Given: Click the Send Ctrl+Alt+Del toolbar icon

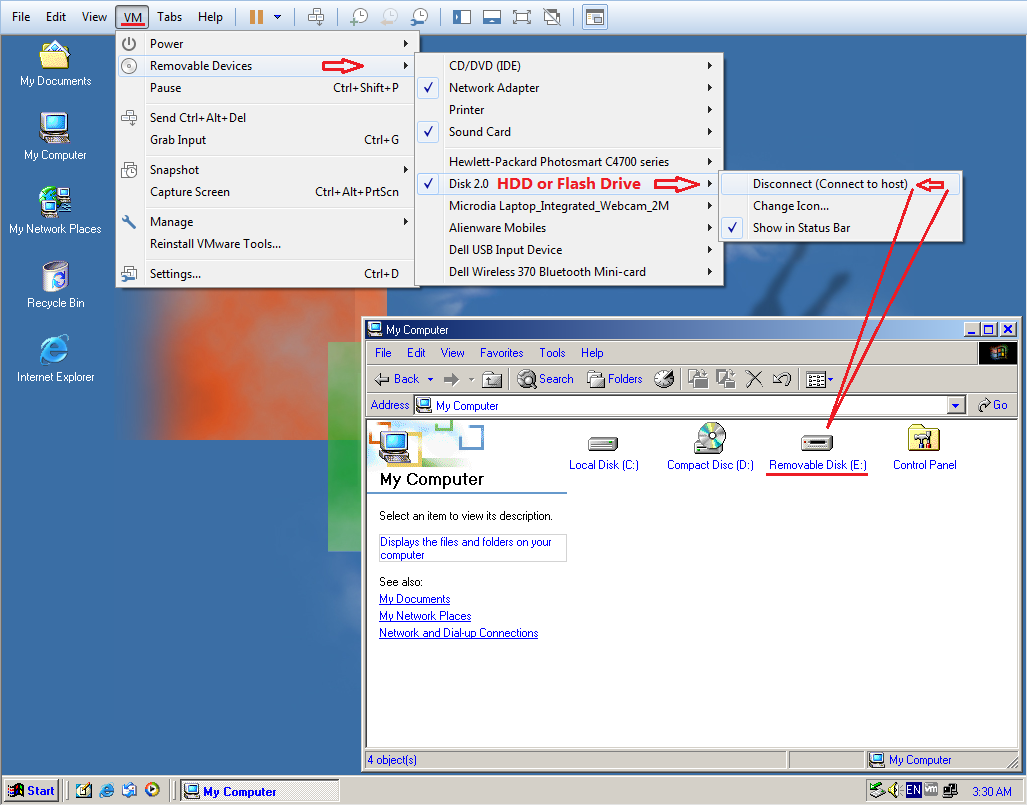Looking at the screenshot, I should coord(316,17).
